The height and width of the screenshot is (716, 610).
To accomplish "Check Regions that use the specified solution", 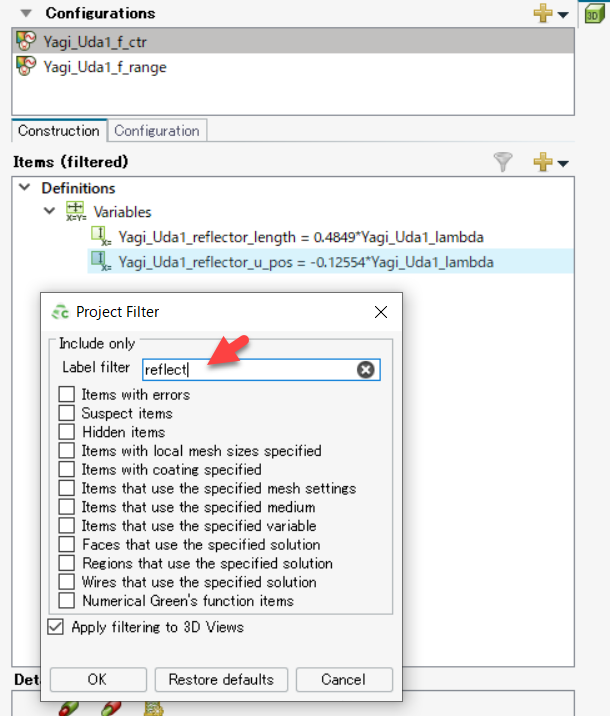I will 67,563.
